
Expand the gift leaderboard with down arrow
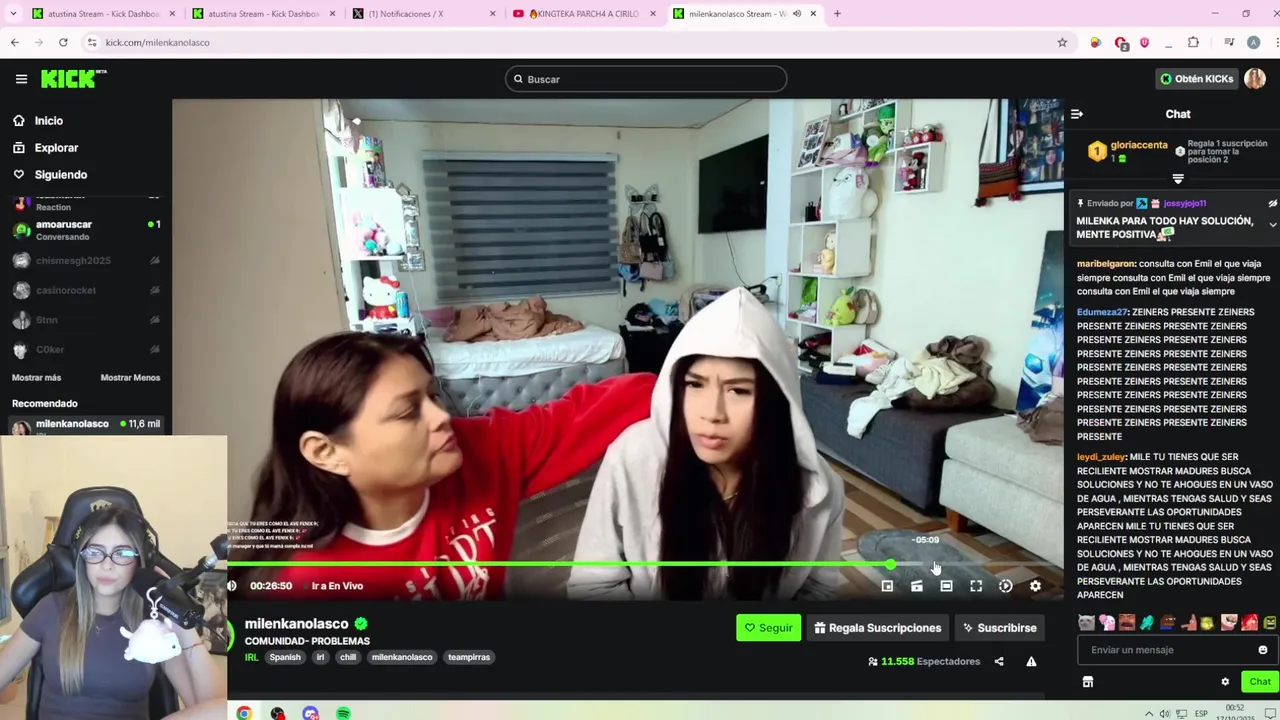[x=1177, y=179]
